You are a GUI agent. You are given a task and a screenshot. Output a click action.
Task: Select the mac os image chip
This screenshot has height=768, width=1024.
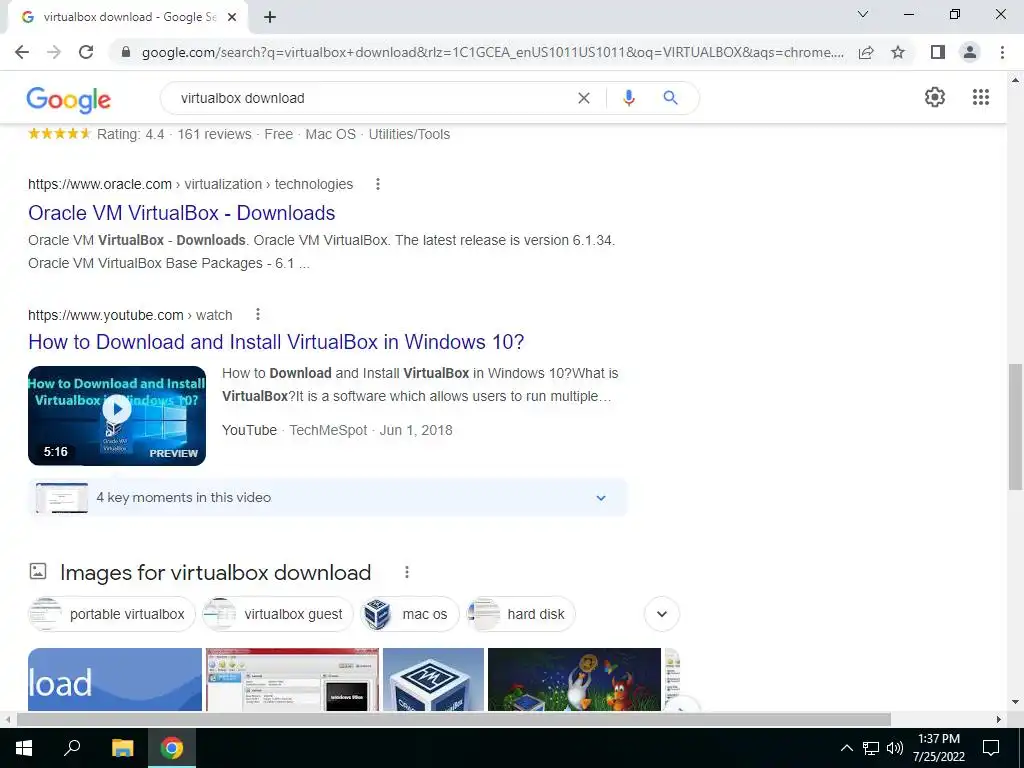[410, 614]
